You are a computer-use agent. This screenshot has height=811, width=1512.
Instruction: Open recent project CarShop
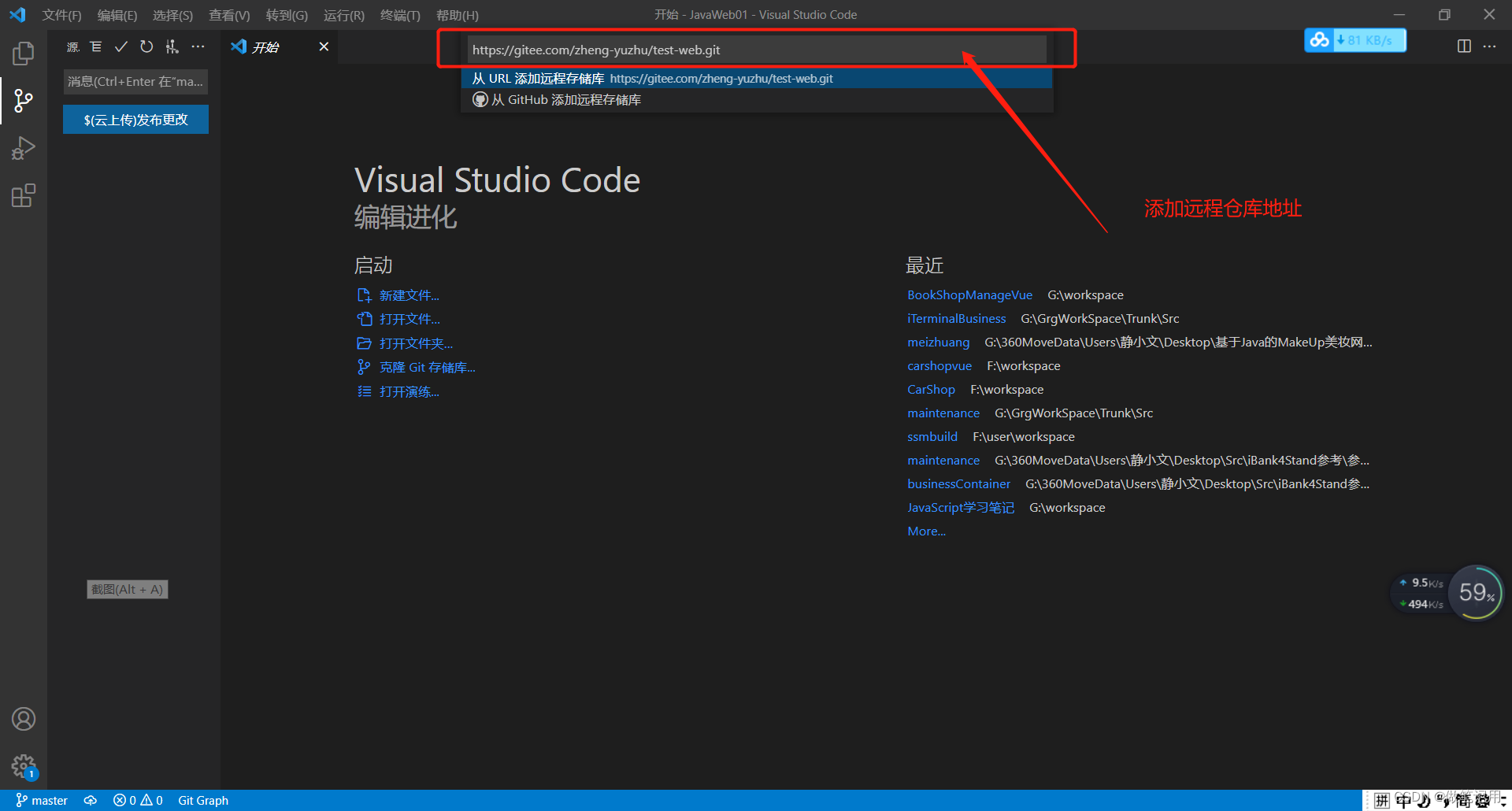[x=931, y=390]
